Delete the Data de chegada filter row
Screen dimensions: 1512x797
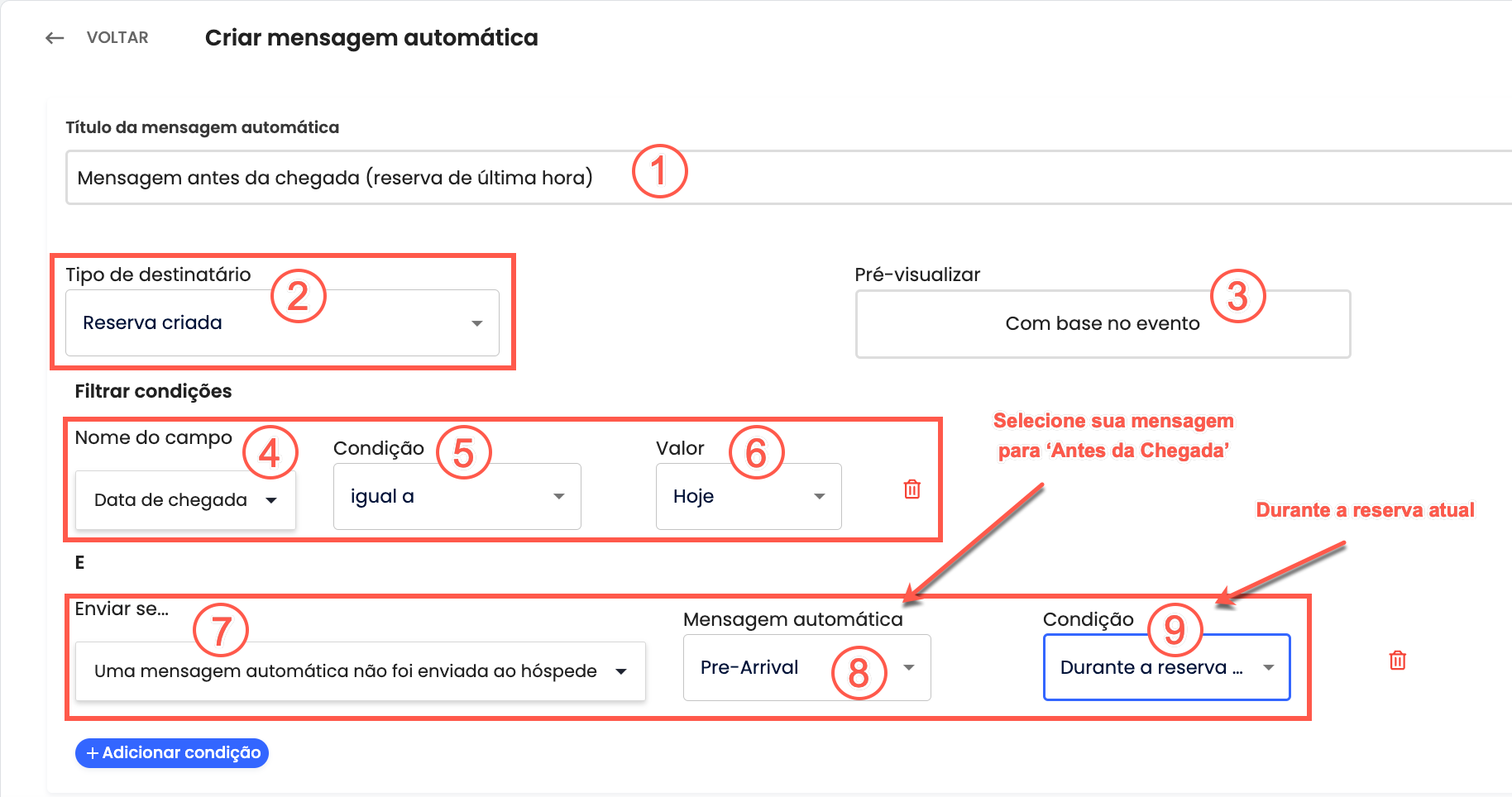pos(912,489)
